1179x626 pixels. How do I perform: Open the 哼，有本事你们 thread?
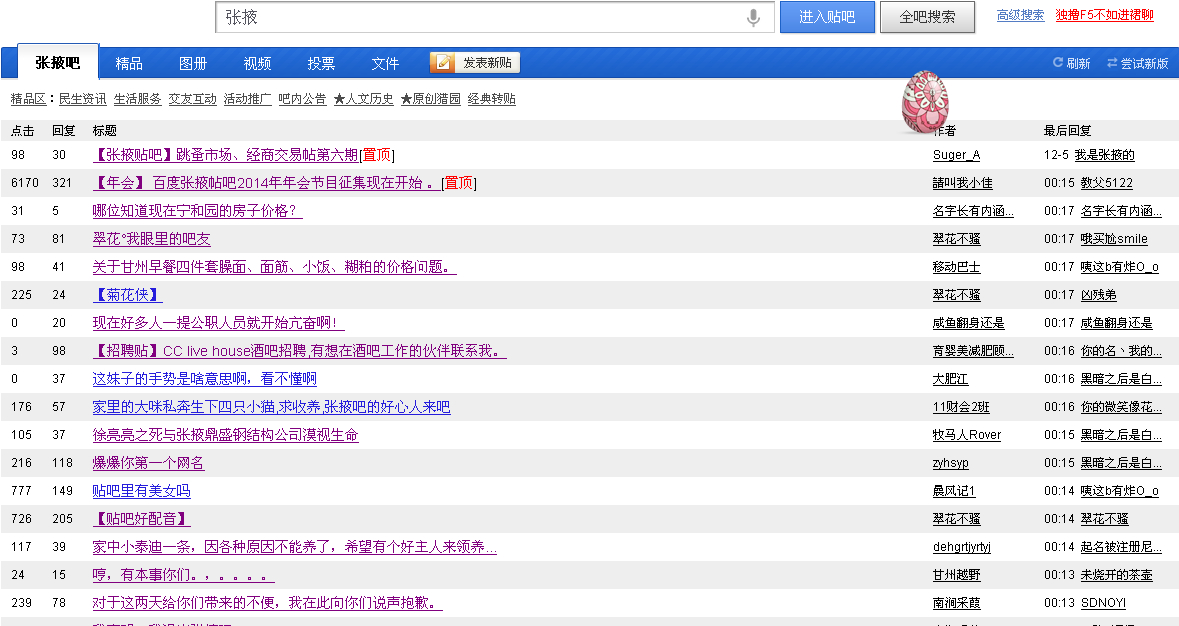(183, 575)
